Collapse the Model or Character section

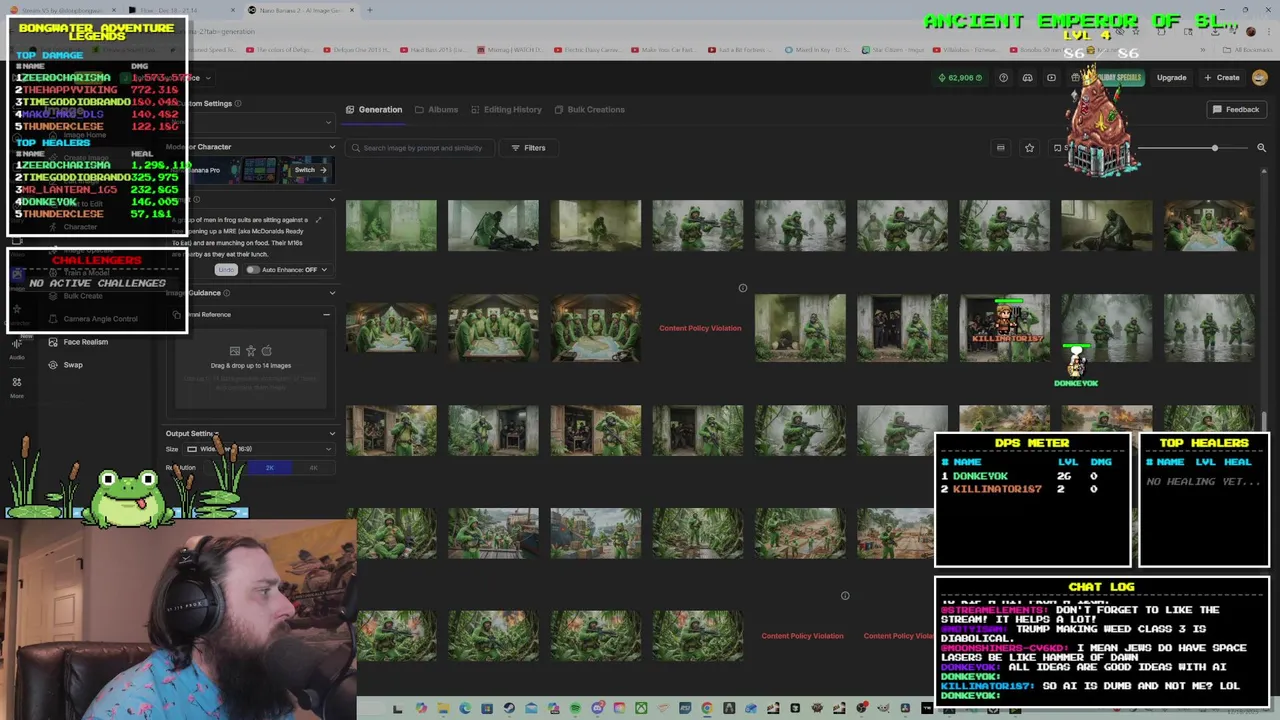point(332,147)
